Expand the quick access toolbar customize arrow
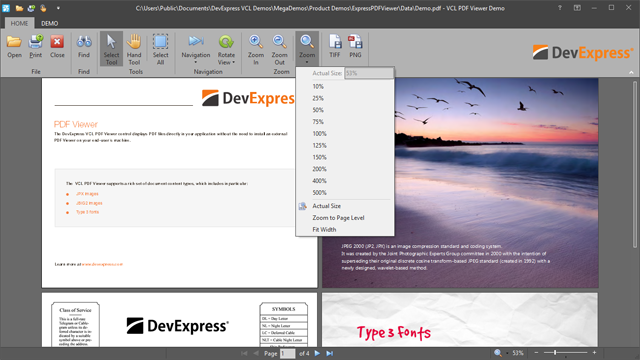The width and height of the screenshot is (640, 360). [x=58, y=8]
